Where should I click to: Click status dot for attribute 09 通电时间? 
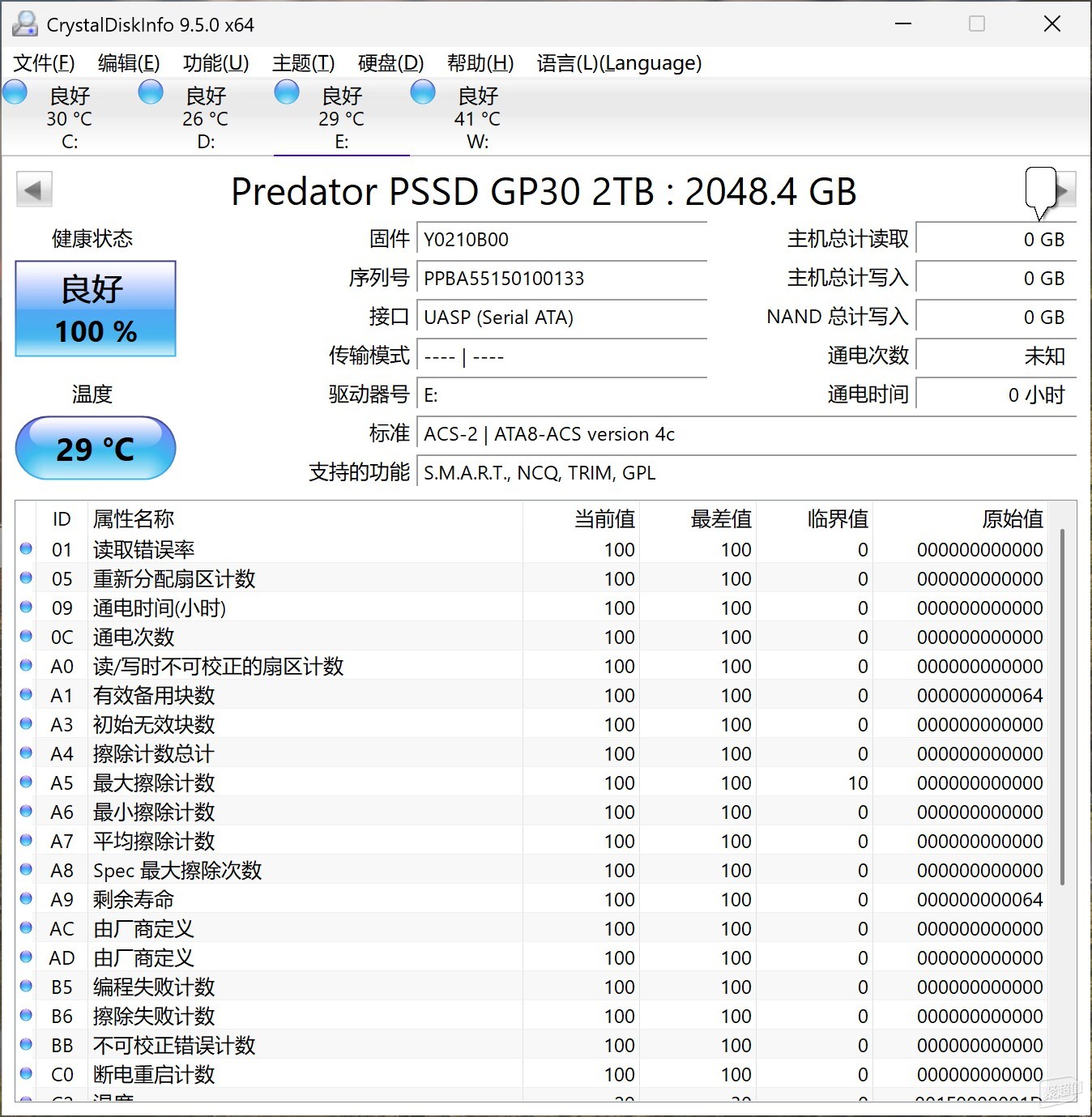(x=26, y=608)
